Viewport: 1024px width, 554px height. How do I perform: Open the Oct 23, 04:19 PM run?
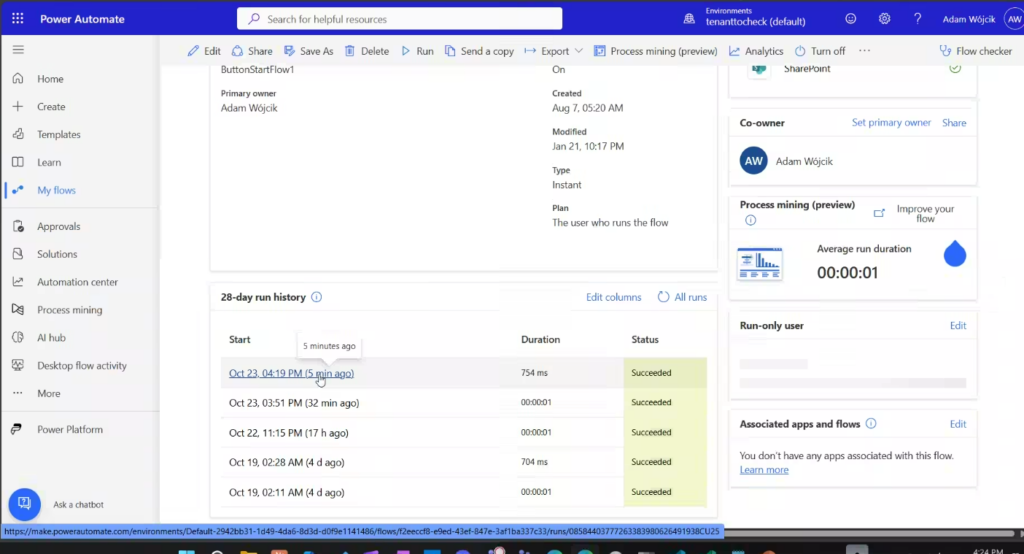coord(290,373)
